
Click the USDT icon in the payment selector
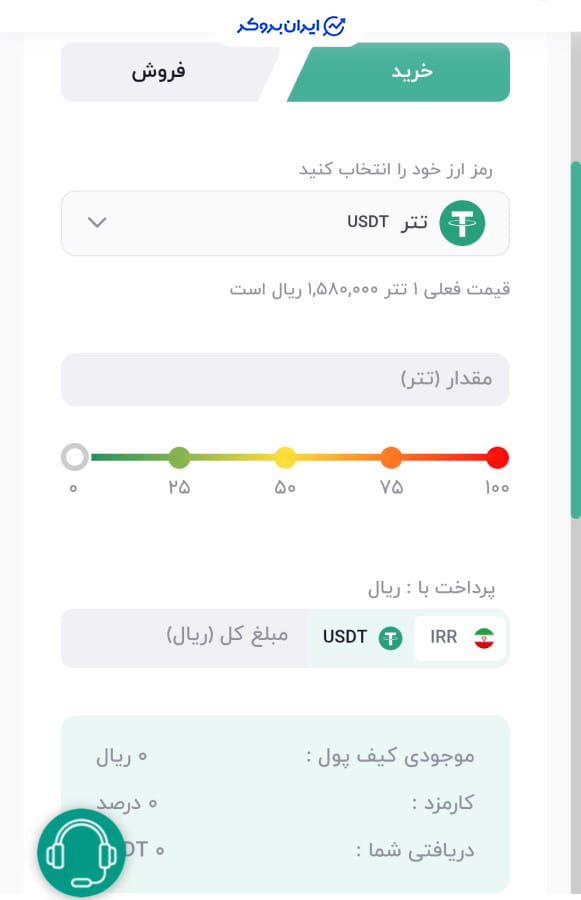(x=389, y=637)
